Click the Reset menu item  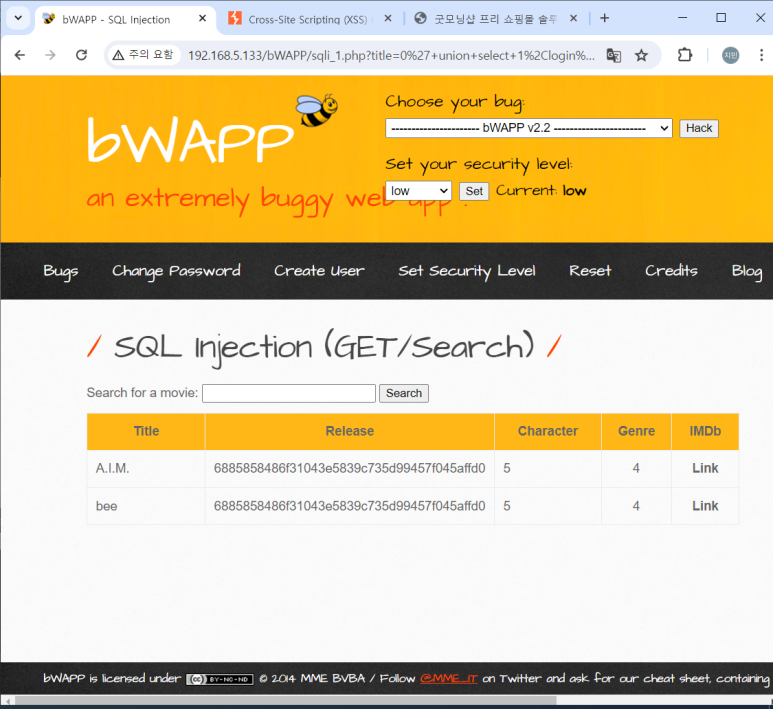point(590,271)
